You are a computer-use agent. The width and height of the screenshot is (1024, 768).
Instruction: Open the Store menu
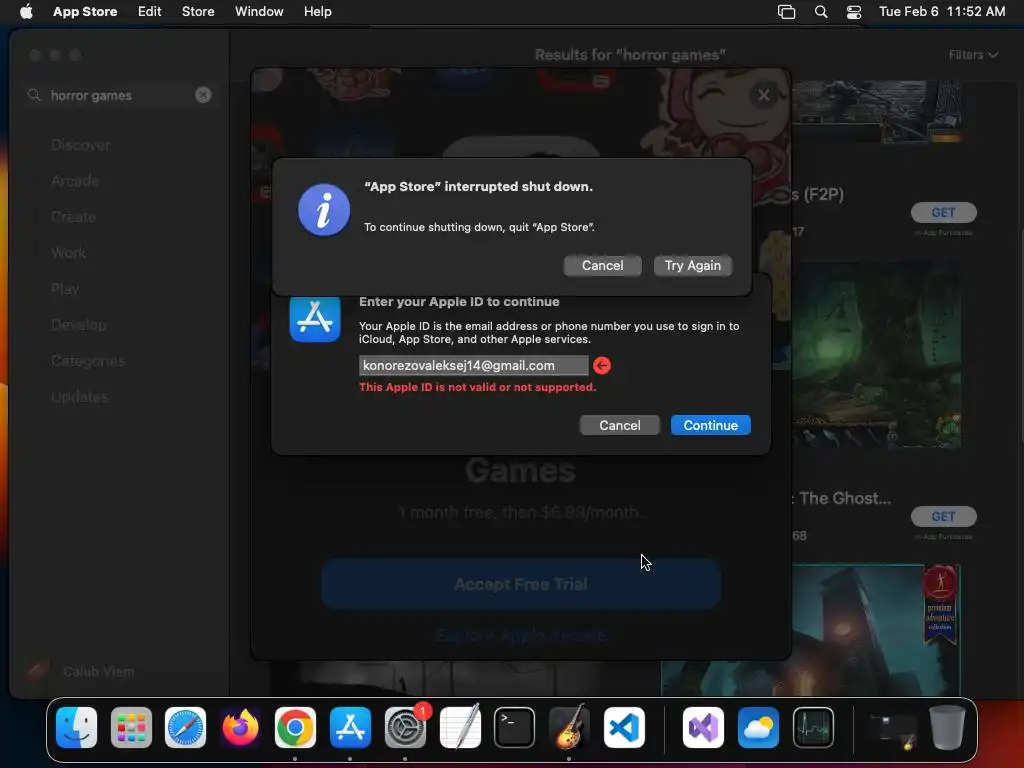(x=198, y=12)
